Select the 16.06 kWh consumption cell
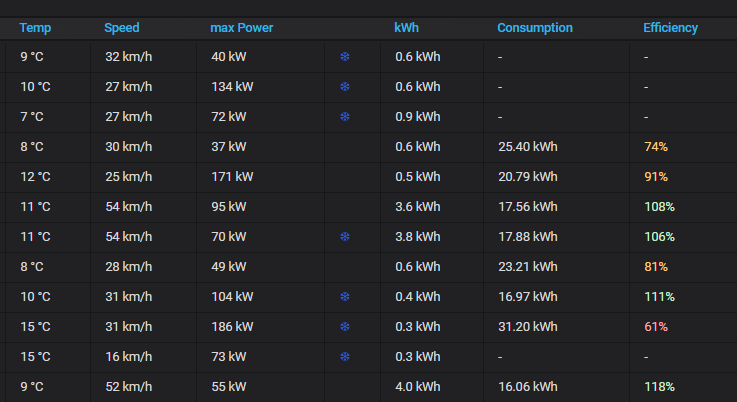737x402 pixels. tap(528, 386)
